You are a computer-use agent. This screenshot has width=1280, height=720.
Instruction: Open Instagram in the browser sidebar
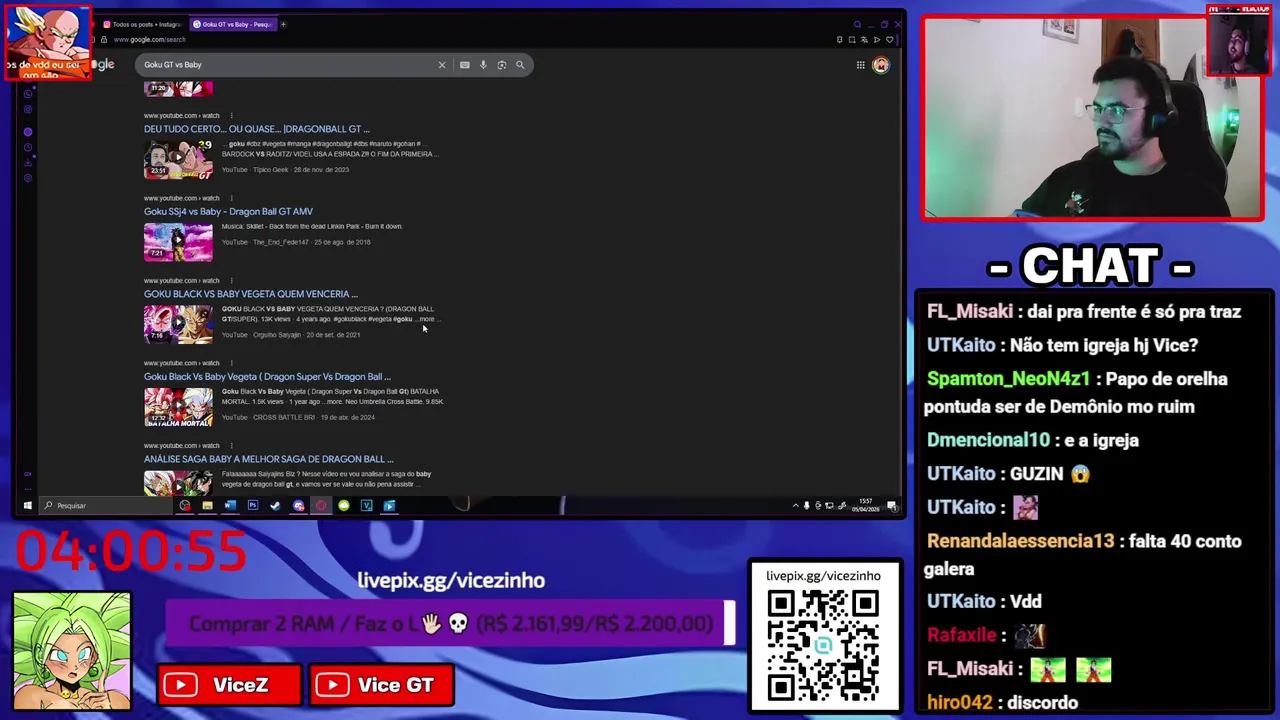[x=28, y=109]
